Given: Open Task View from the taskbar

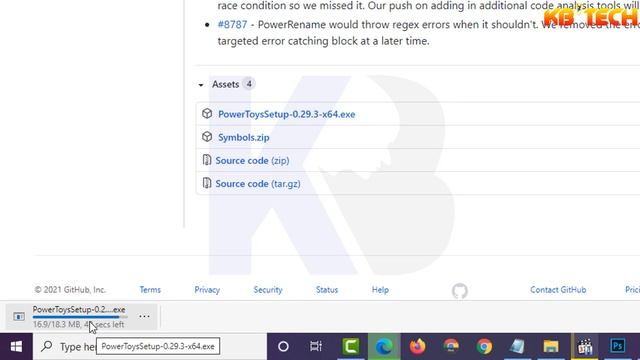Looking at the screenshot, I should coord(316,347).
